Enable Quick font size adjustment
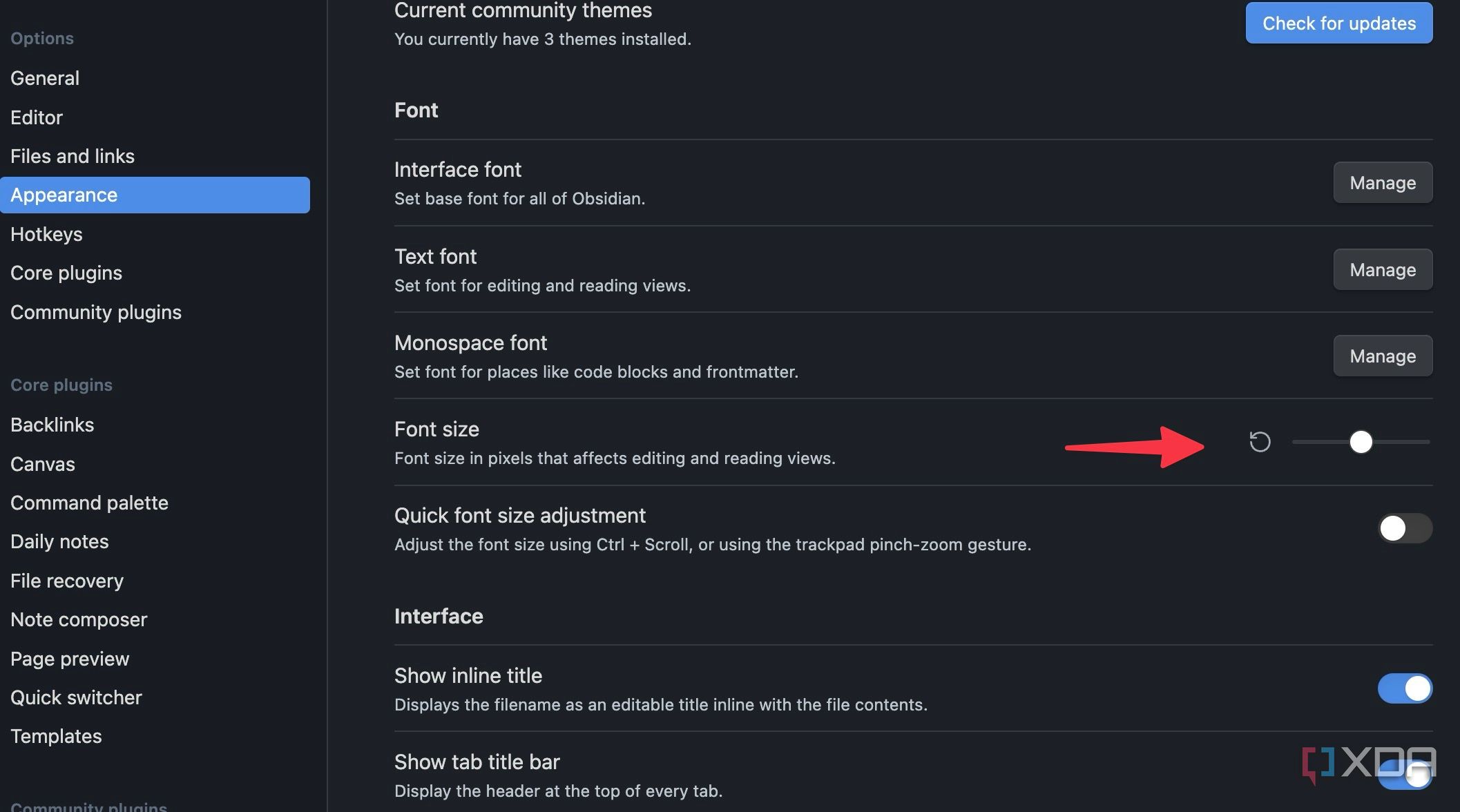 point(1404,529)
